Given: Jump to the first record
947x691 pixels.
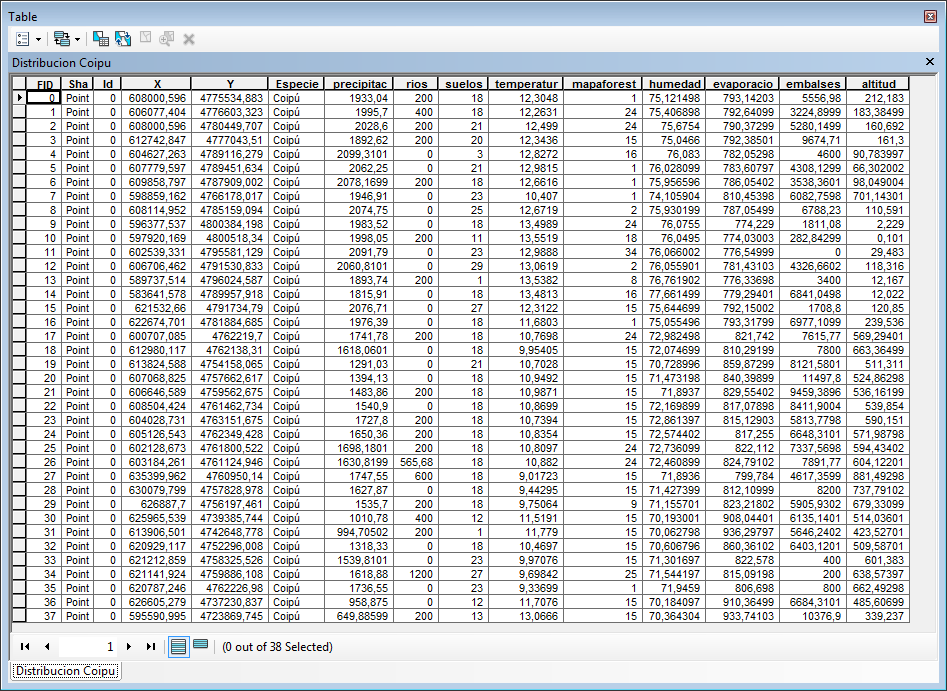Looking at the screenshot, I should (25, 647).
